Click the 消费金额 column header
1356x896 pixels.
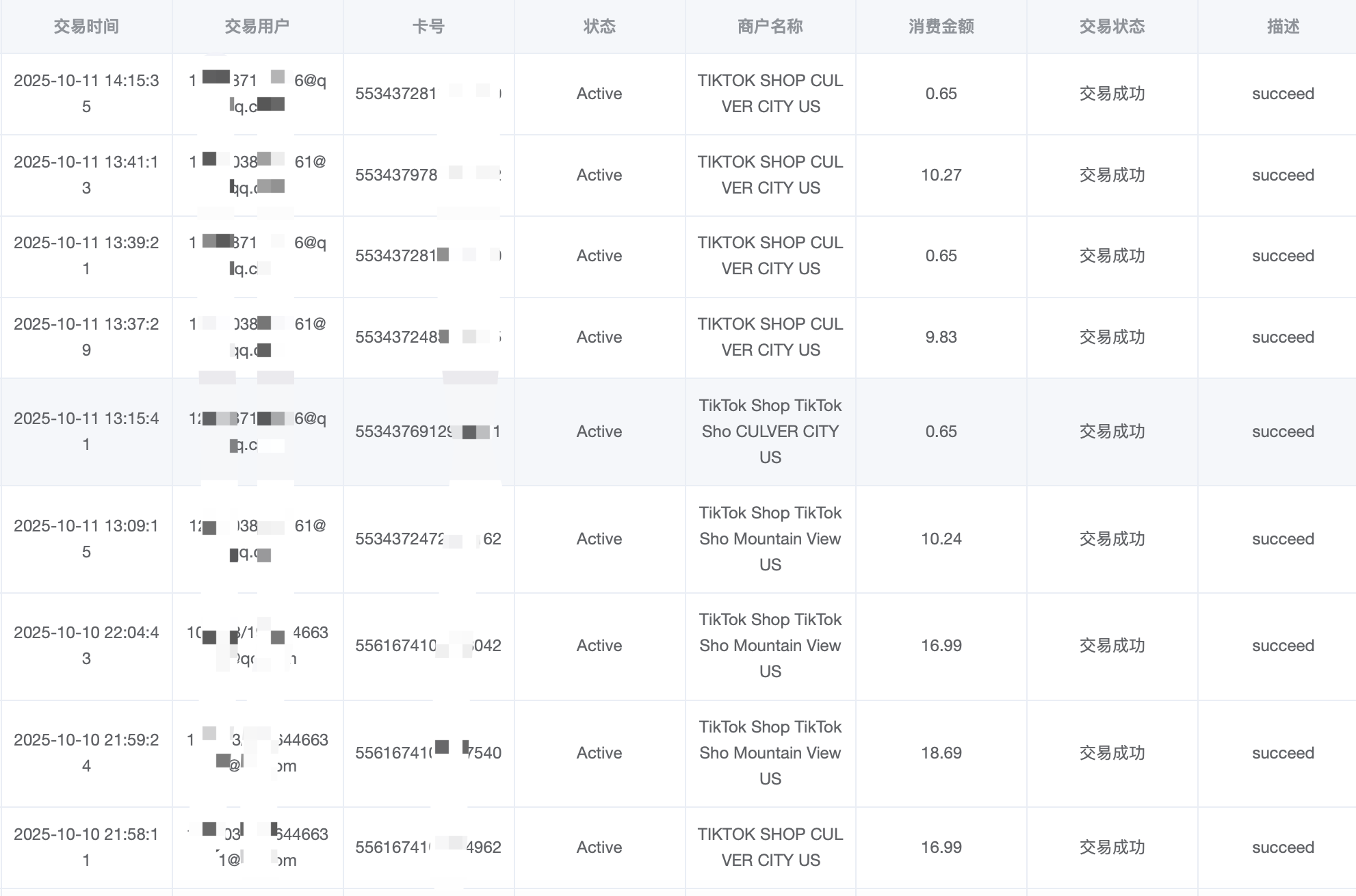(x=941, y=27)
